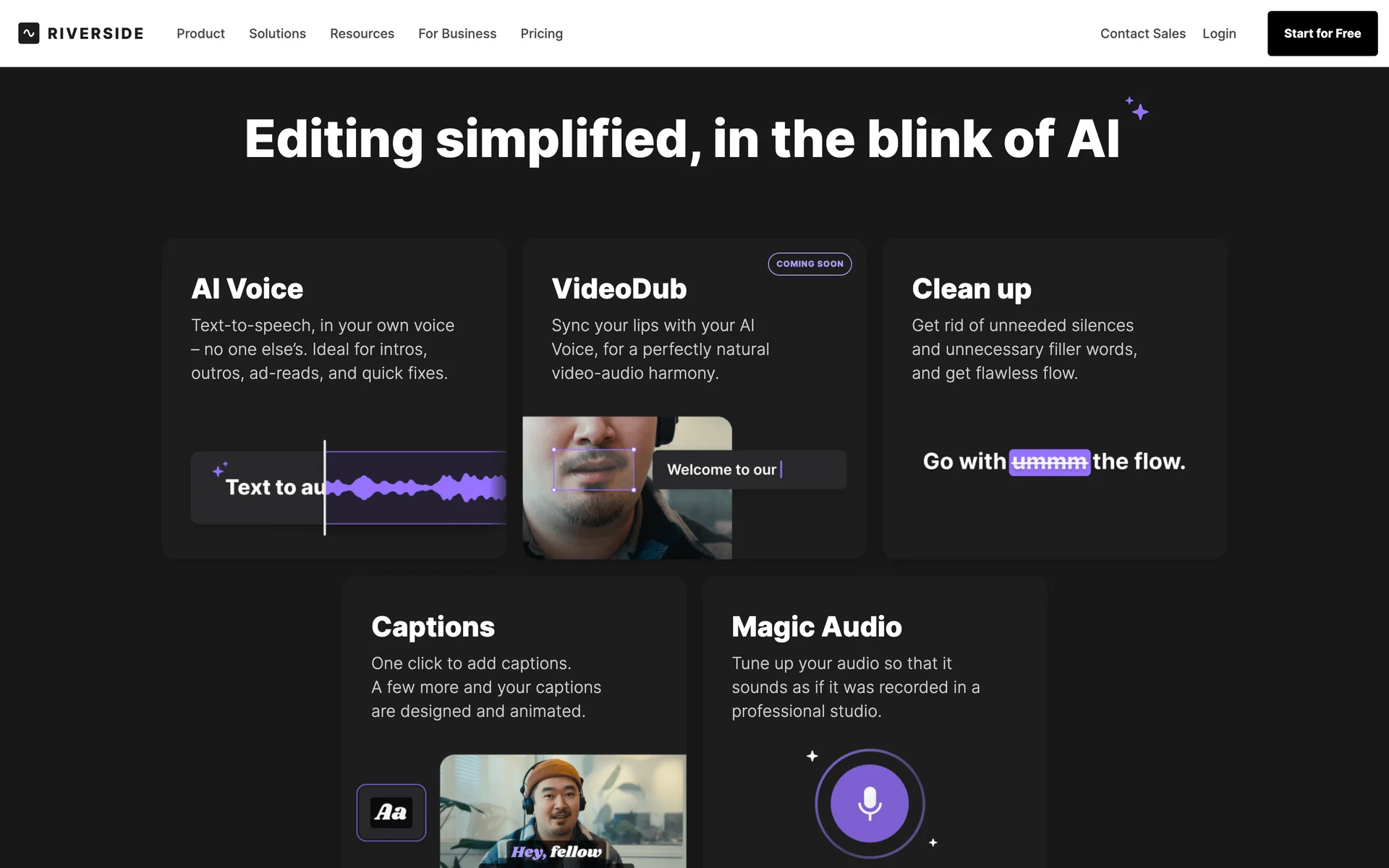Open the Product menu

click(x=200, y=33)
